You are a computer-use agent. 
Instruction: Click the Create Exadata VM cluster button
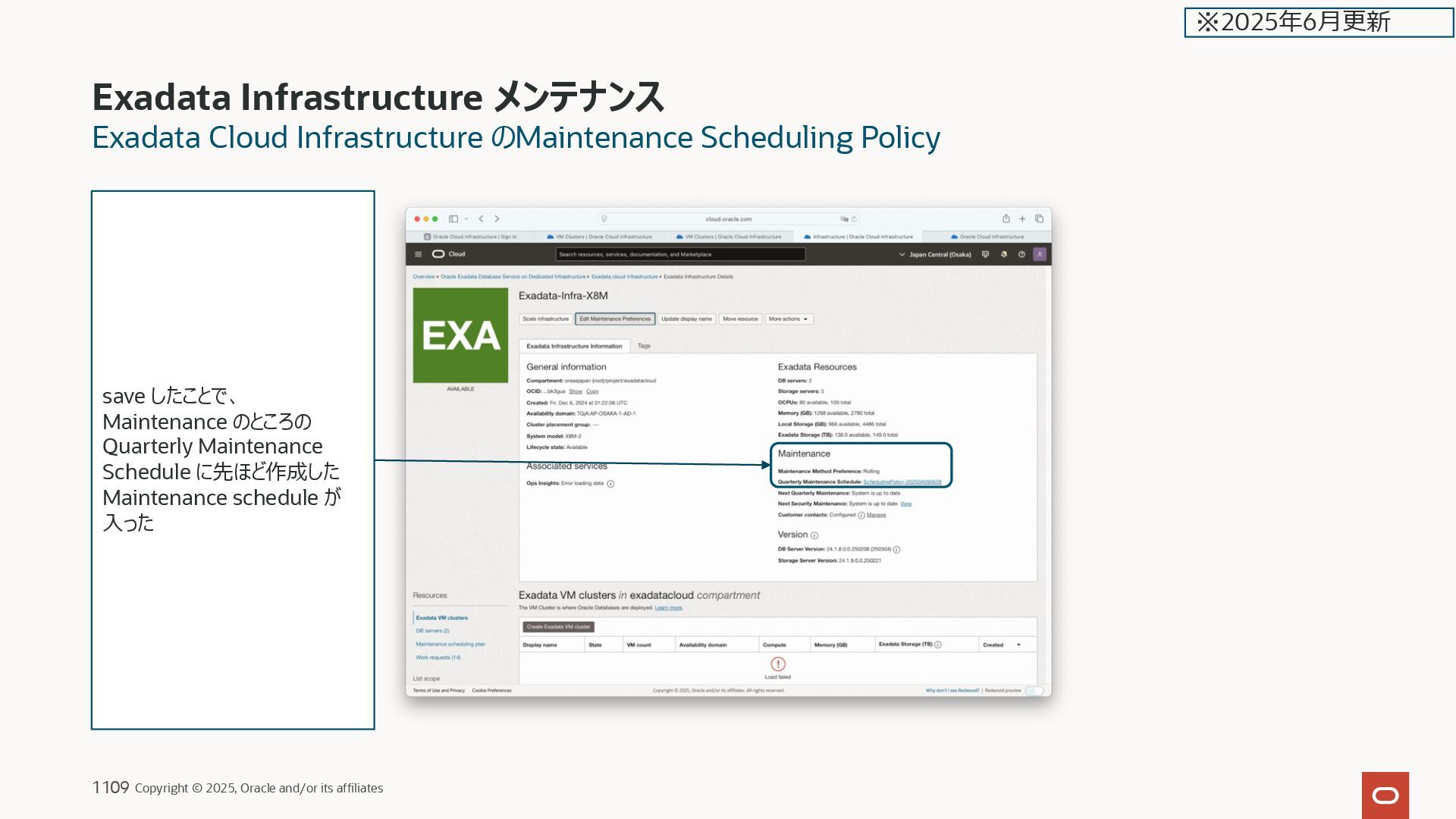[558, 627]
